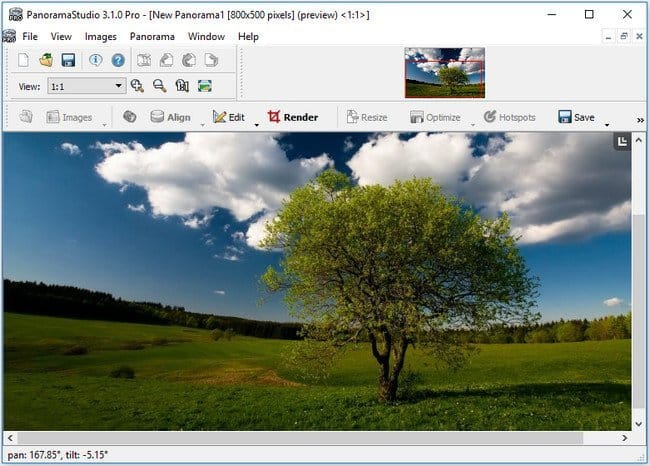The height and width of the screenshot is (466, 650).
Task: Save project using the floppy disk icon
Action: (68, 60)
